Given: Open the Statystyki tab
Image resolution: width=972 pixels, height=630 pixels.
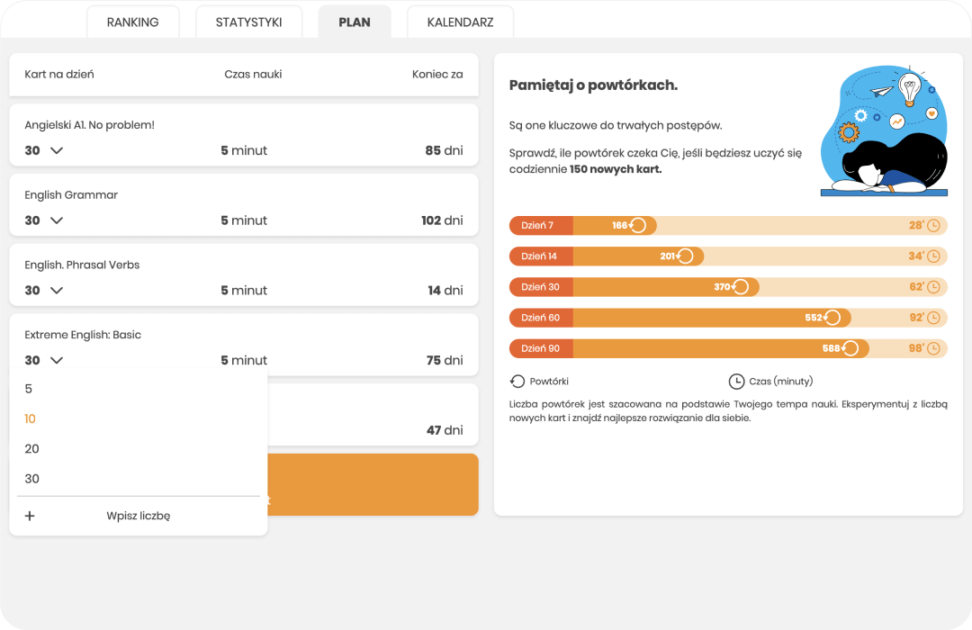Looking at the screenshot, I should (248, 22).
